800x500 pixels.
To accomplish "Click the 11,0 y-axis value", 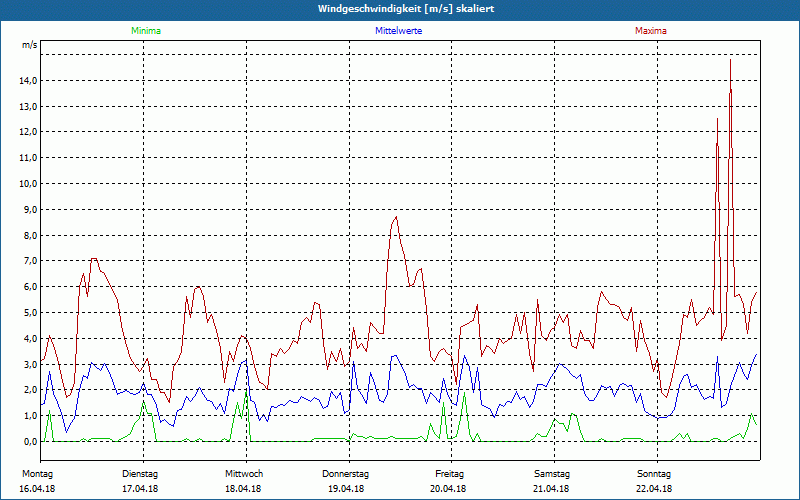I will point(29,158).
